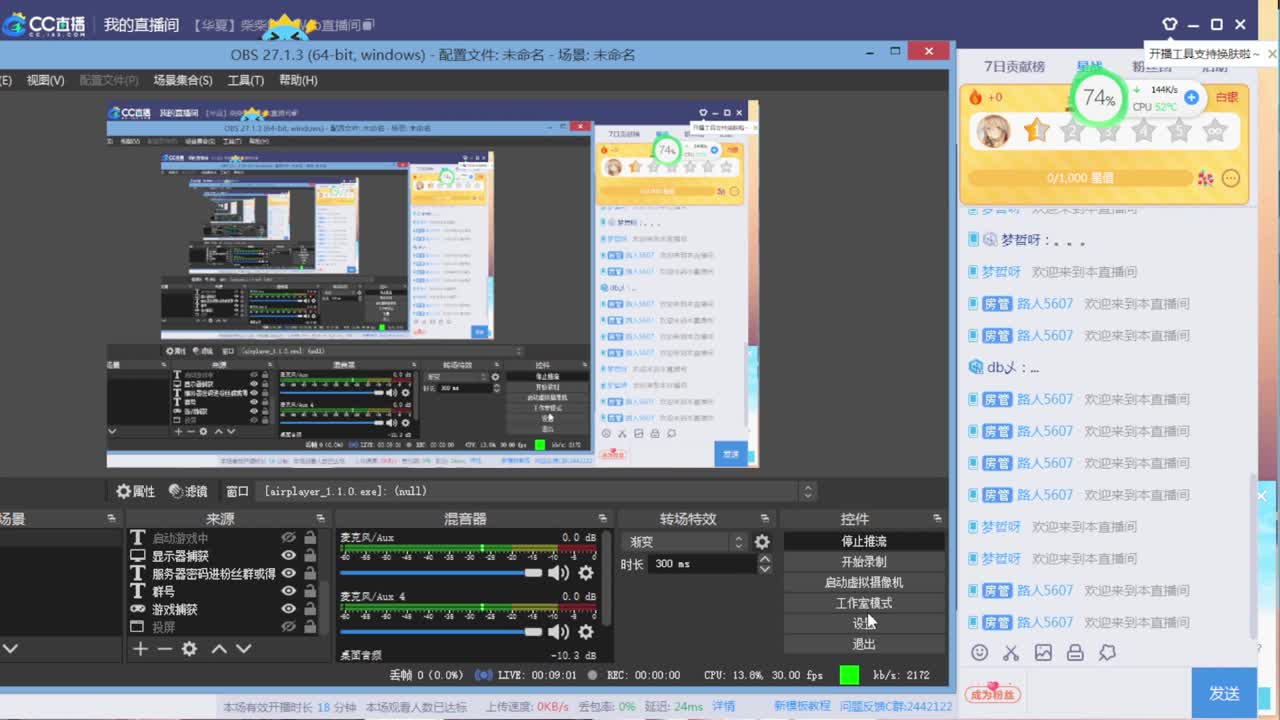Send the chat message with 发送

(1224, 693)
